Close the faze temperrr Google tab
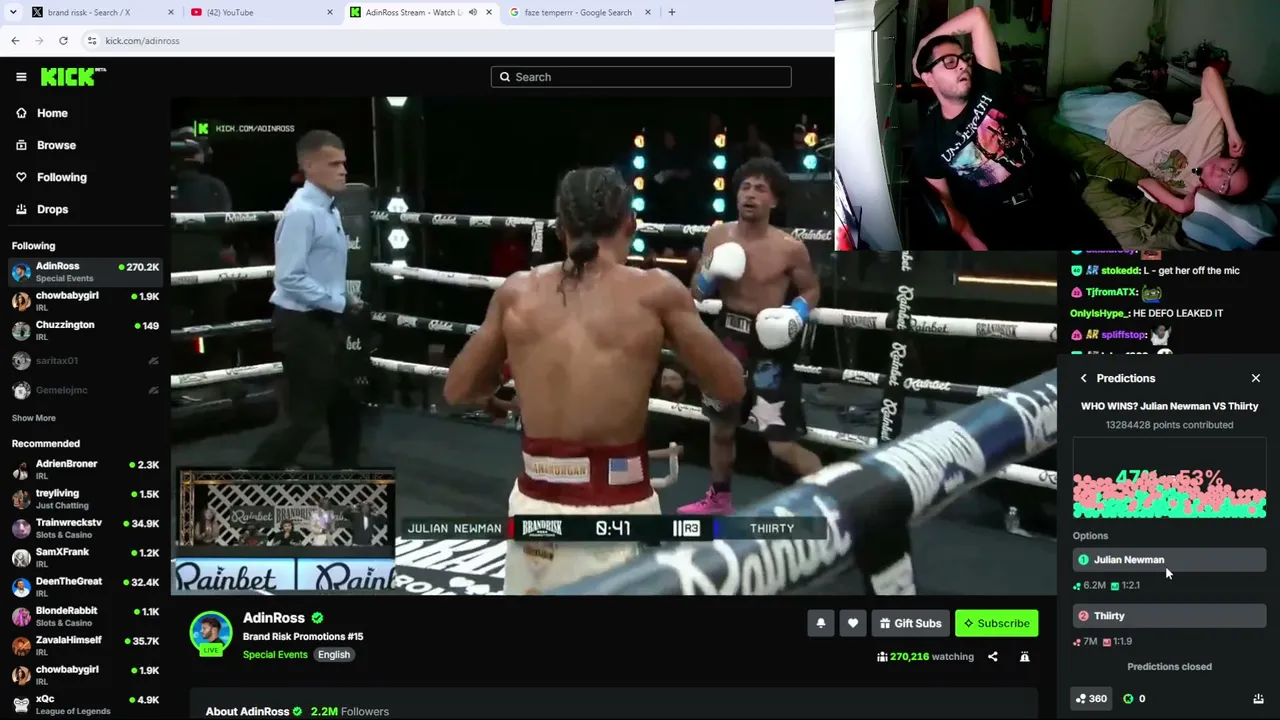1280x720 pixels. click(648, 12)
